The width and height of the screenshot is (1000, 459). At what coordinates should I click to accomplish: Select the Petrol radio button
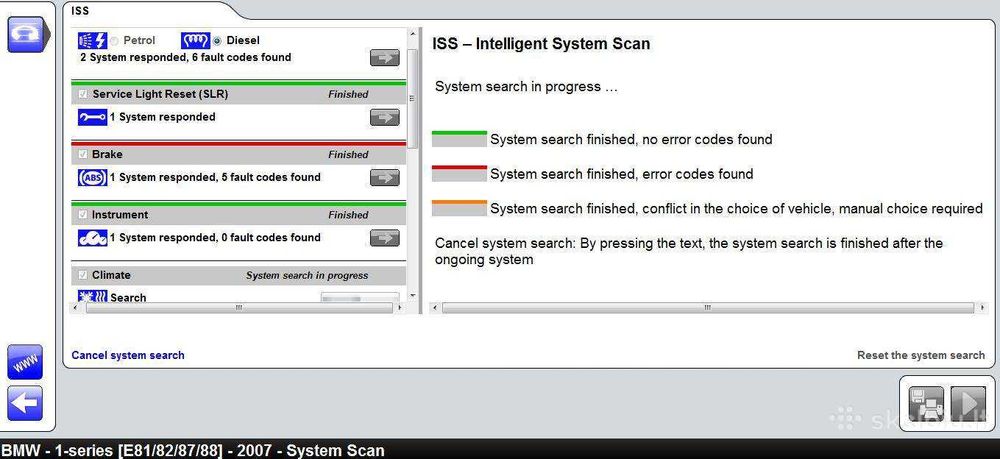(114, 41)
